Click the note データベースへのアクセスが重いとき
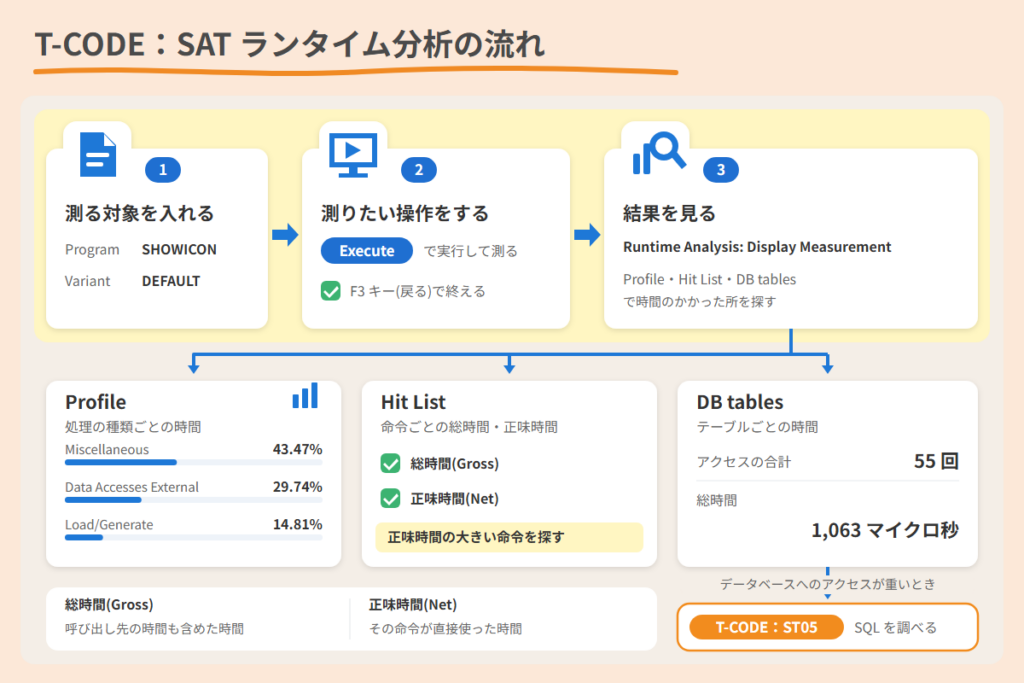This screenshot has height=683, width=1024. pos(827,584)
